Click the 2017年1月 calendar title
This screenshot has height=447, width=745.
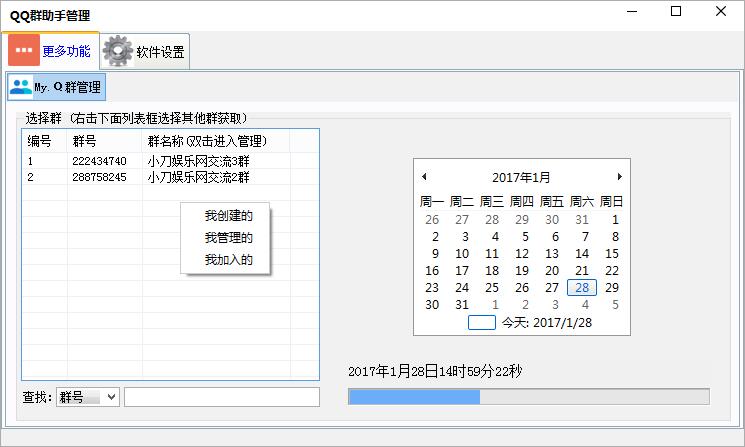click(x=521, y=177)
